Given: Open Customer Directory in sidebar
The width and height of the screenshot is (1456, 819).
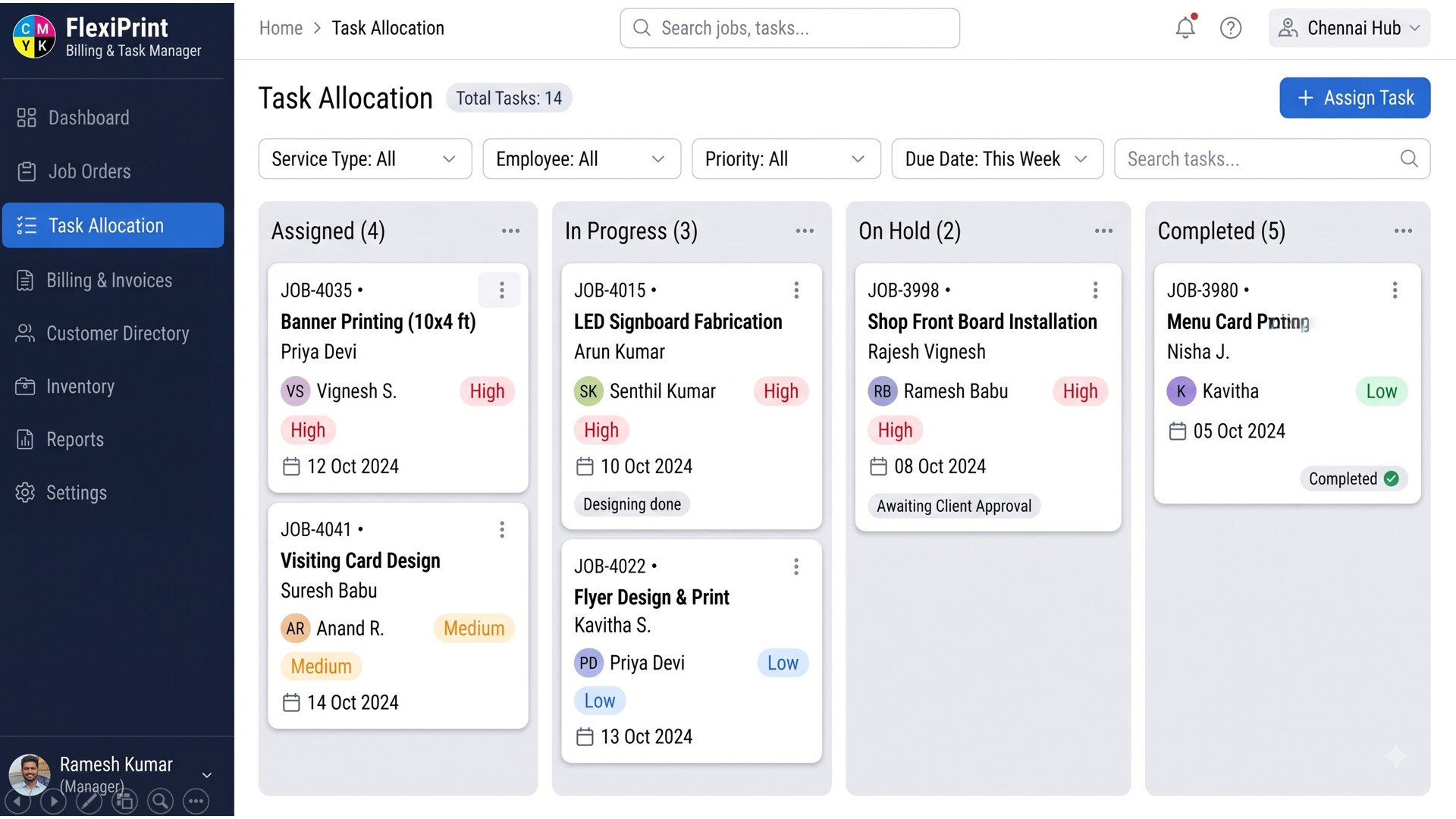Looking at the screenshot, I should point(113,334).
